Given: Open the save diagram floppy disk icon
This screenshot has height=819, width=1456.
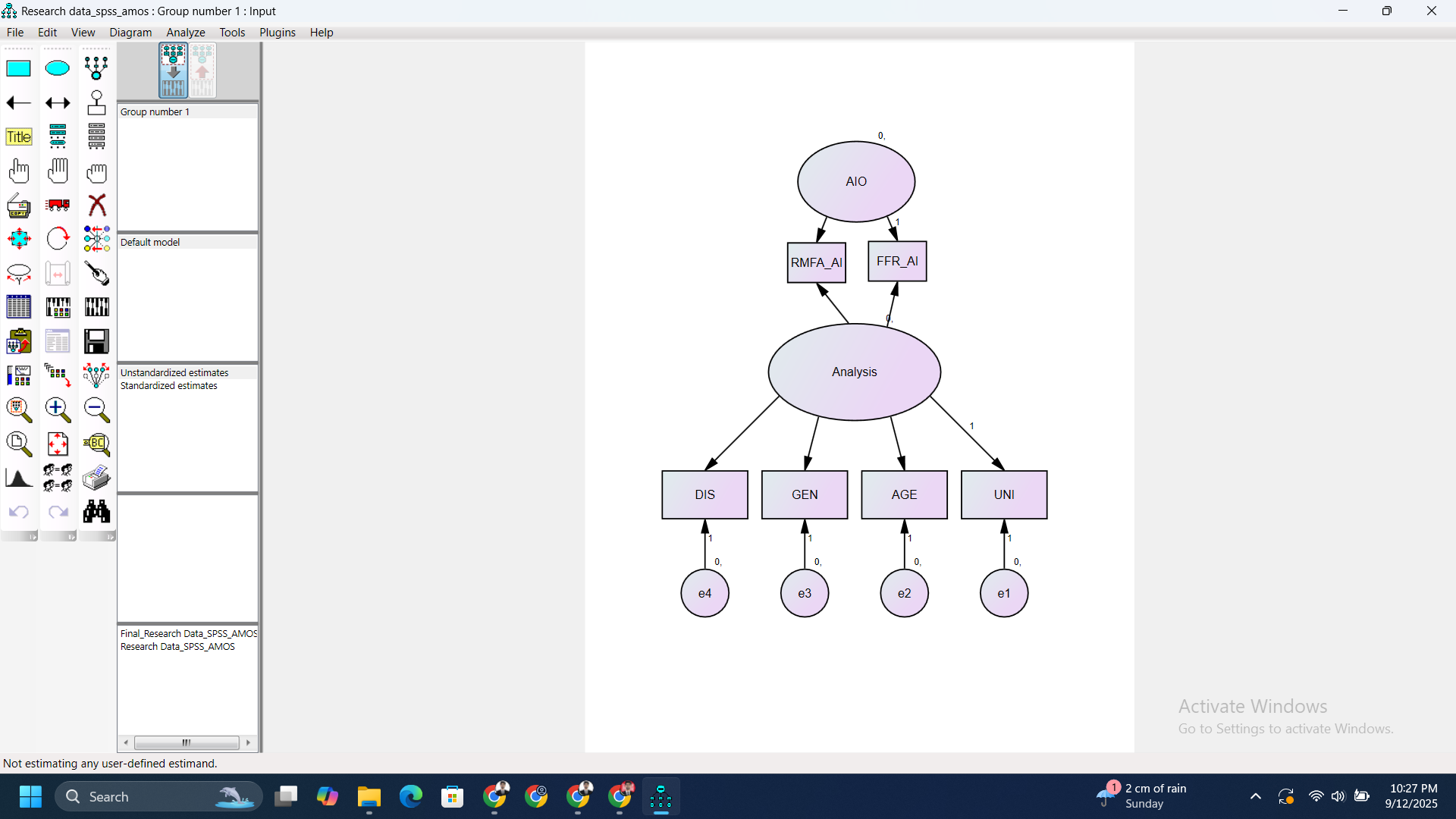Looking at the screenshot, I should [x=96, y=341].
